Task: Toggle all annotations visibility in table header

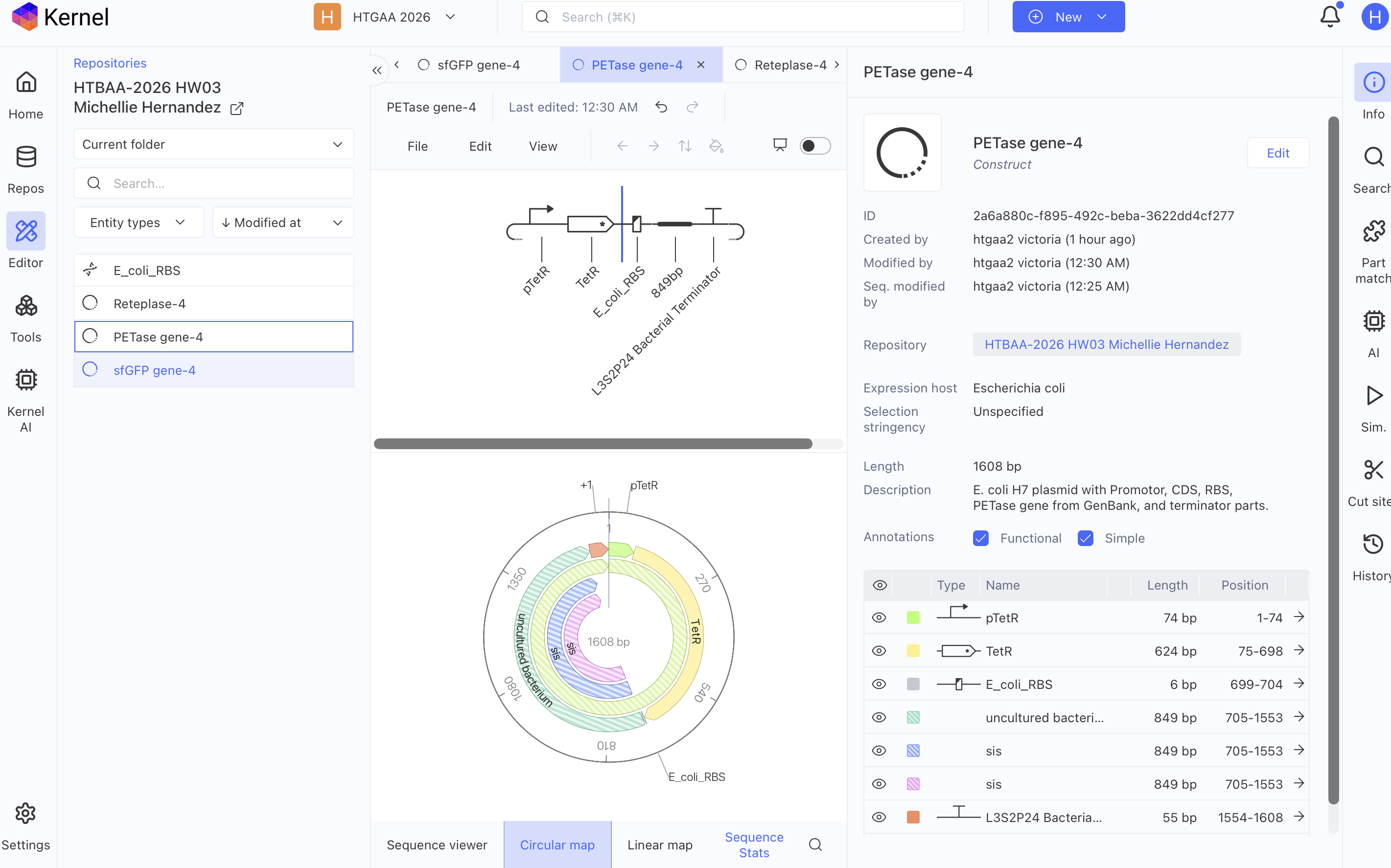Action: [880, 585]
